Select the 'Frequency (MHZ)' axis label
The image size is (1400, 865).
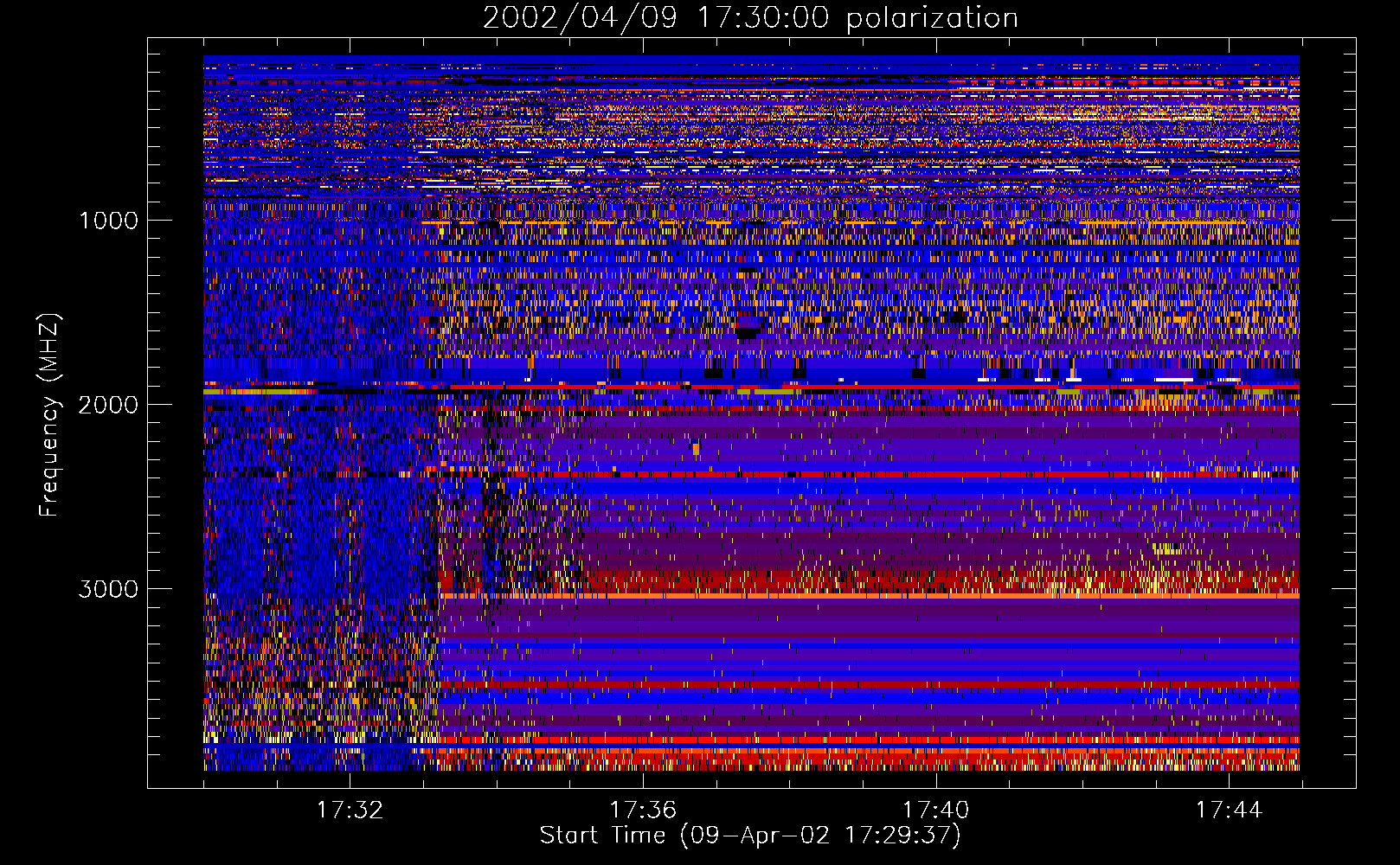[49, 415]
